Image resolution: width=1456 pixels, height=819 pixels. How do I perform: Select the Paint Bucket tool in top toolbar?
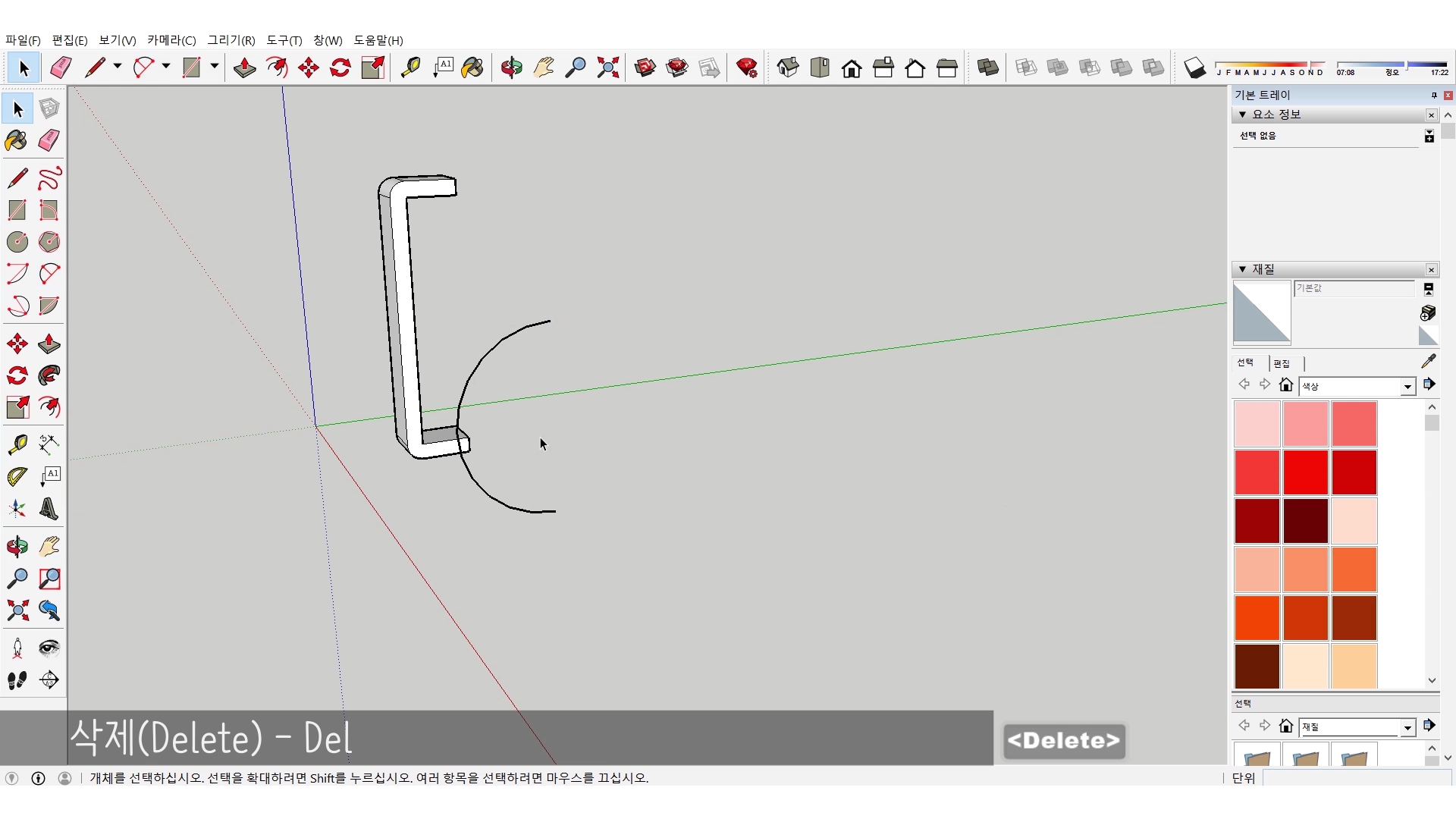pyautogui.click(x=472, y=67)
